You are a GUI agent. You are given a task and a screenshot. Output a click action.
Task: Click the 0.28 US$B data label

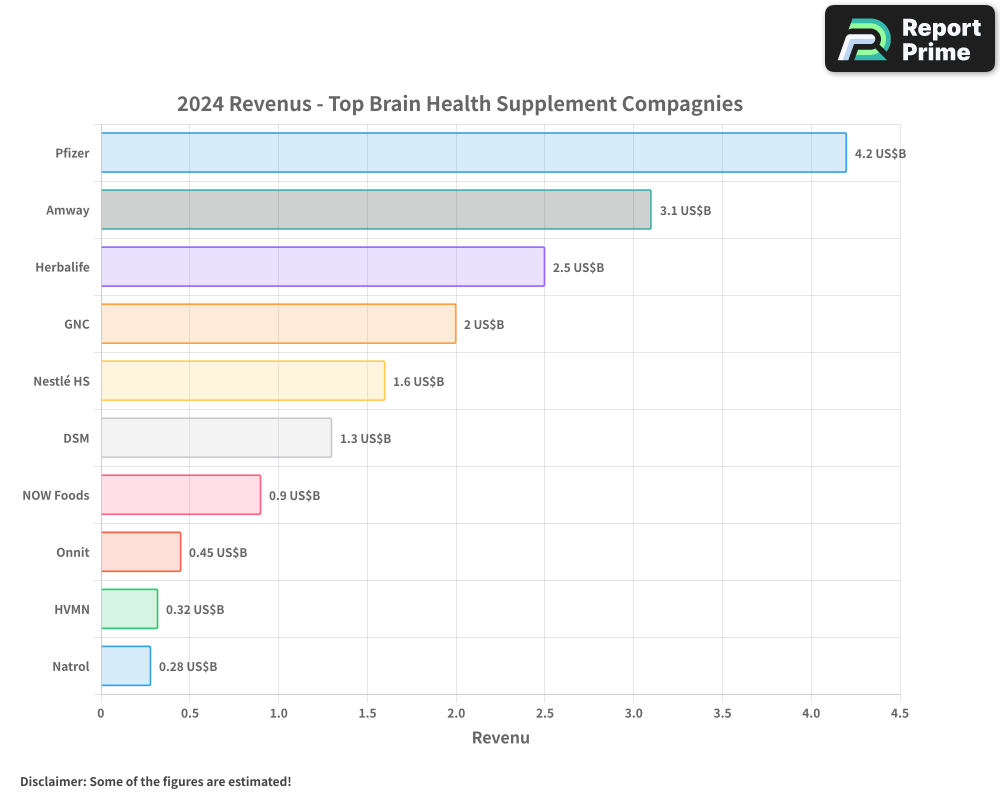tap(188, 667)
